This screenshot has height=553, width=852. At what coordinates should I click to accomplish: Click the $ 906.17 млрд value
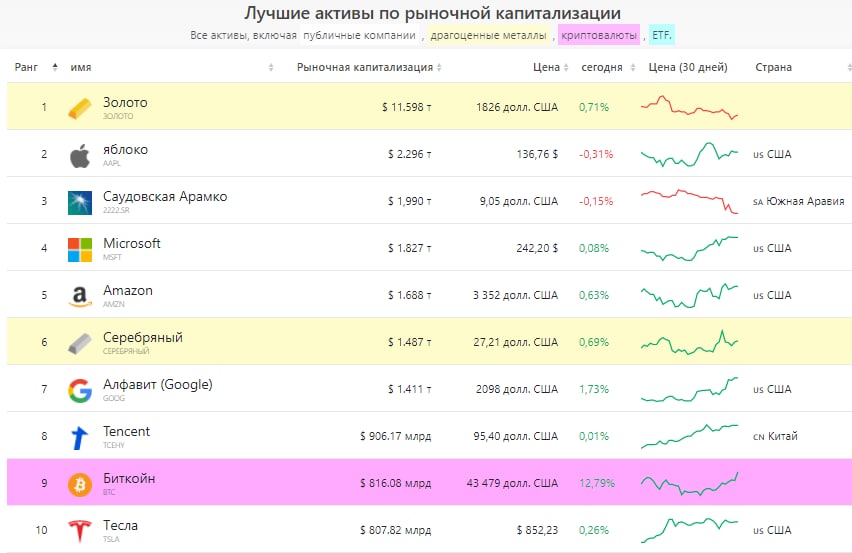pyautogui.click(x=396, y=436)
